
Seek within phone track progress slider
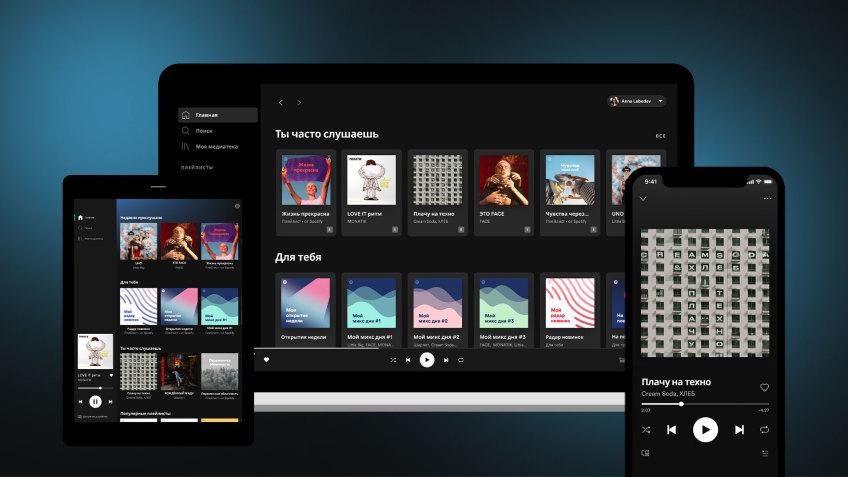point(705,404)
